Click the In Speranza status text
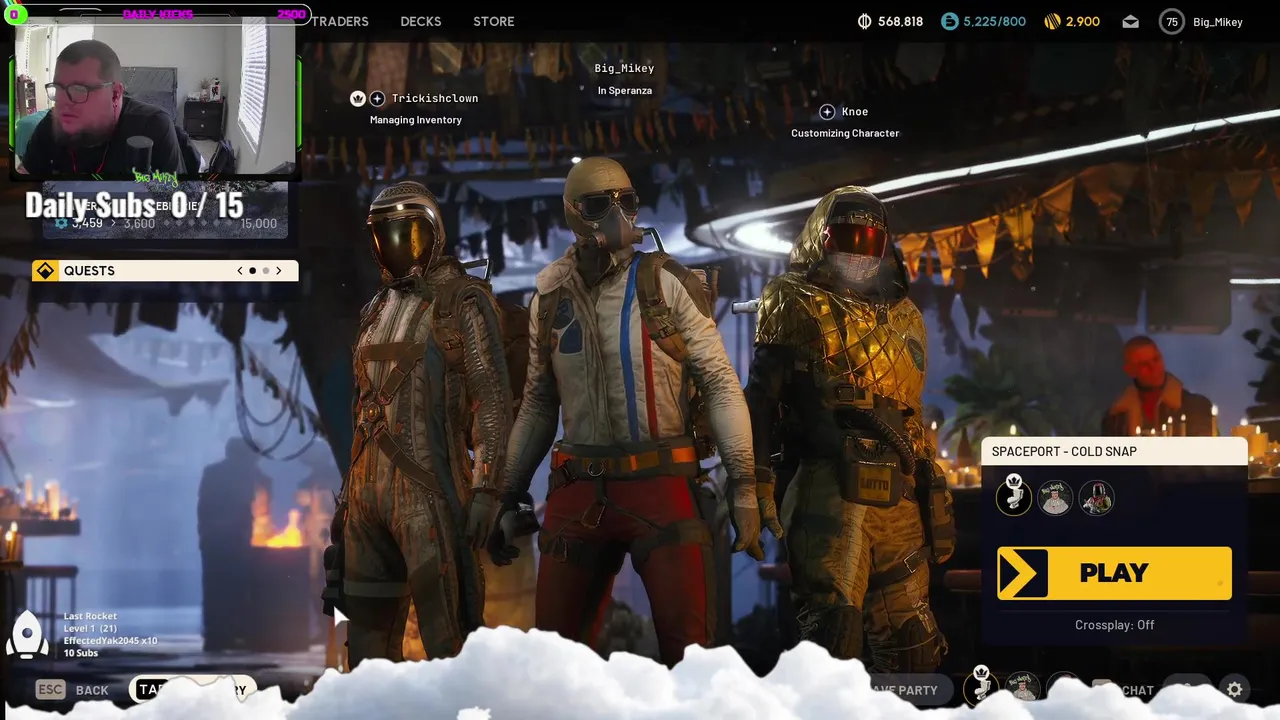 625,91
